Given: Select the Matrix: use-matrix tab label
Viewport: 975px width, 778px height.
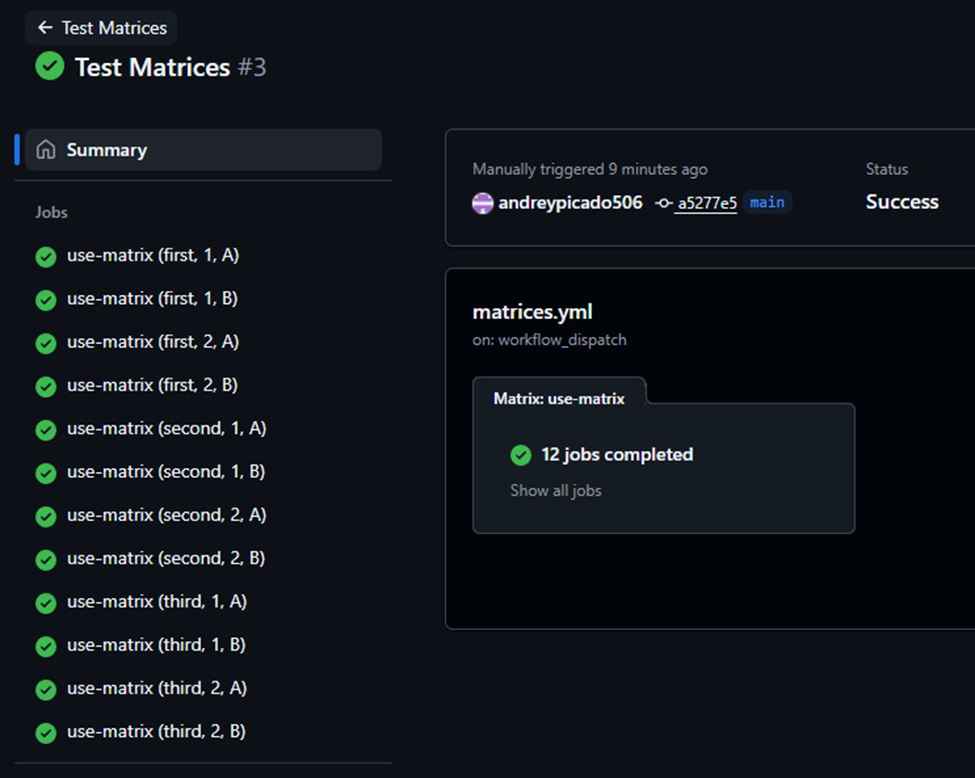Looking at the screenshot, I should (x=558, y=398).
